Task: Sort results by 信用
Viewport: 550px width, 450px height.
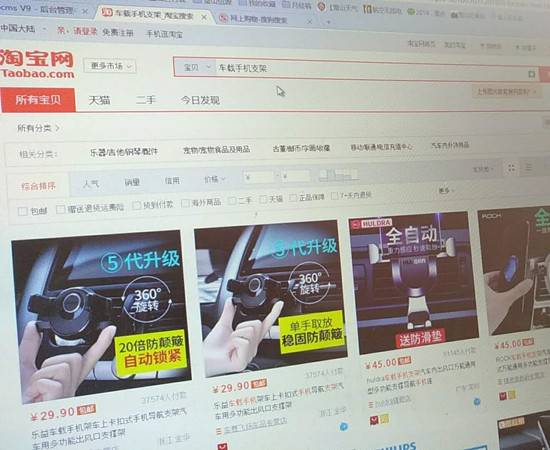Action: click(x=172, y=180)
